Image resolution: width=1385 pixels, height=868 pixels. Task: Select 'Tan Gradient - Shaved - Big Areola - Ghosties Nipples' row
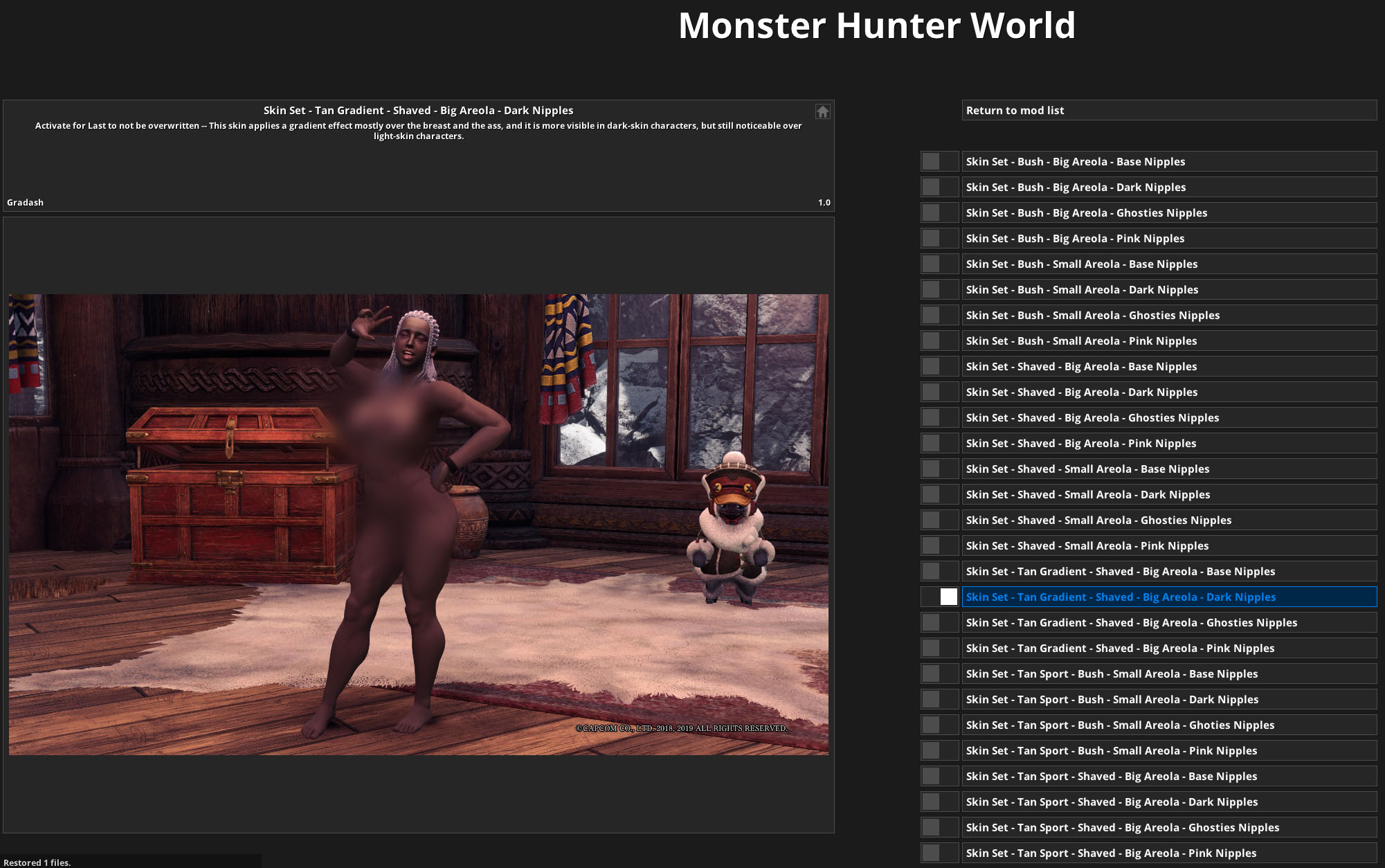click(1169, 622)
